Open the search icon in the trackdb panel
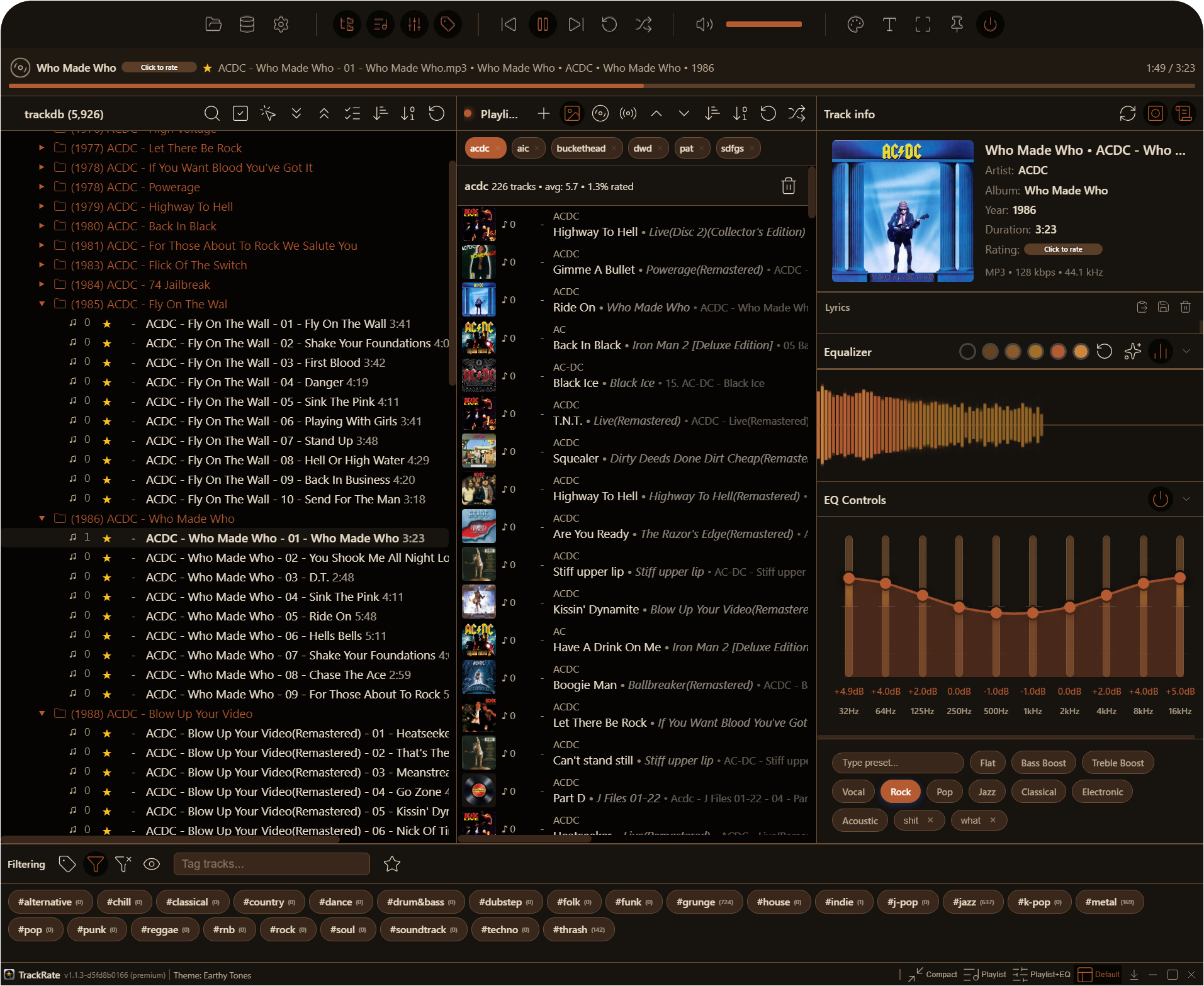This screenshot has width=1204, height=986. [x=211, y=114]
